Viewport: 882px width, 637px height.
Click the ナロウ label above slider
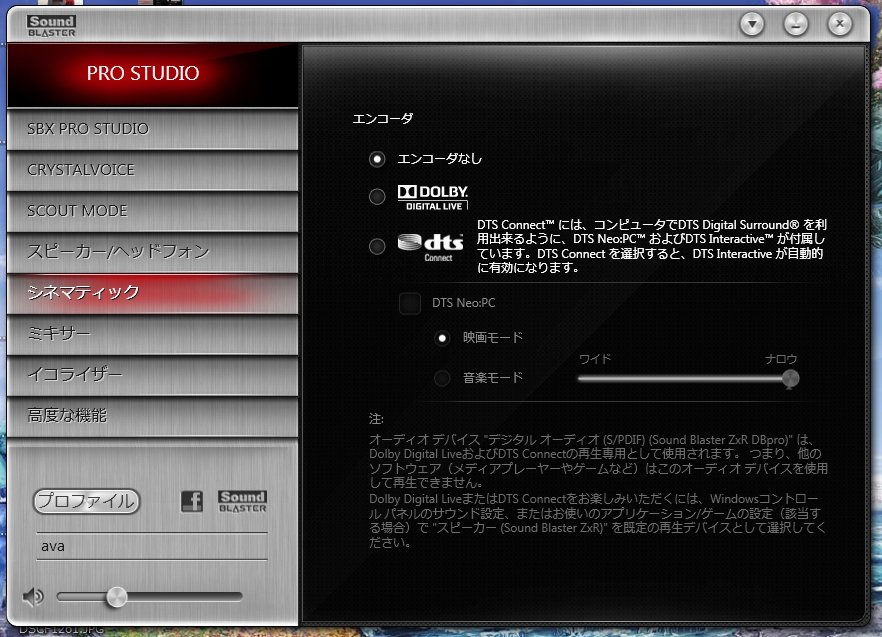pyautogui.click(x=781, y=358)
